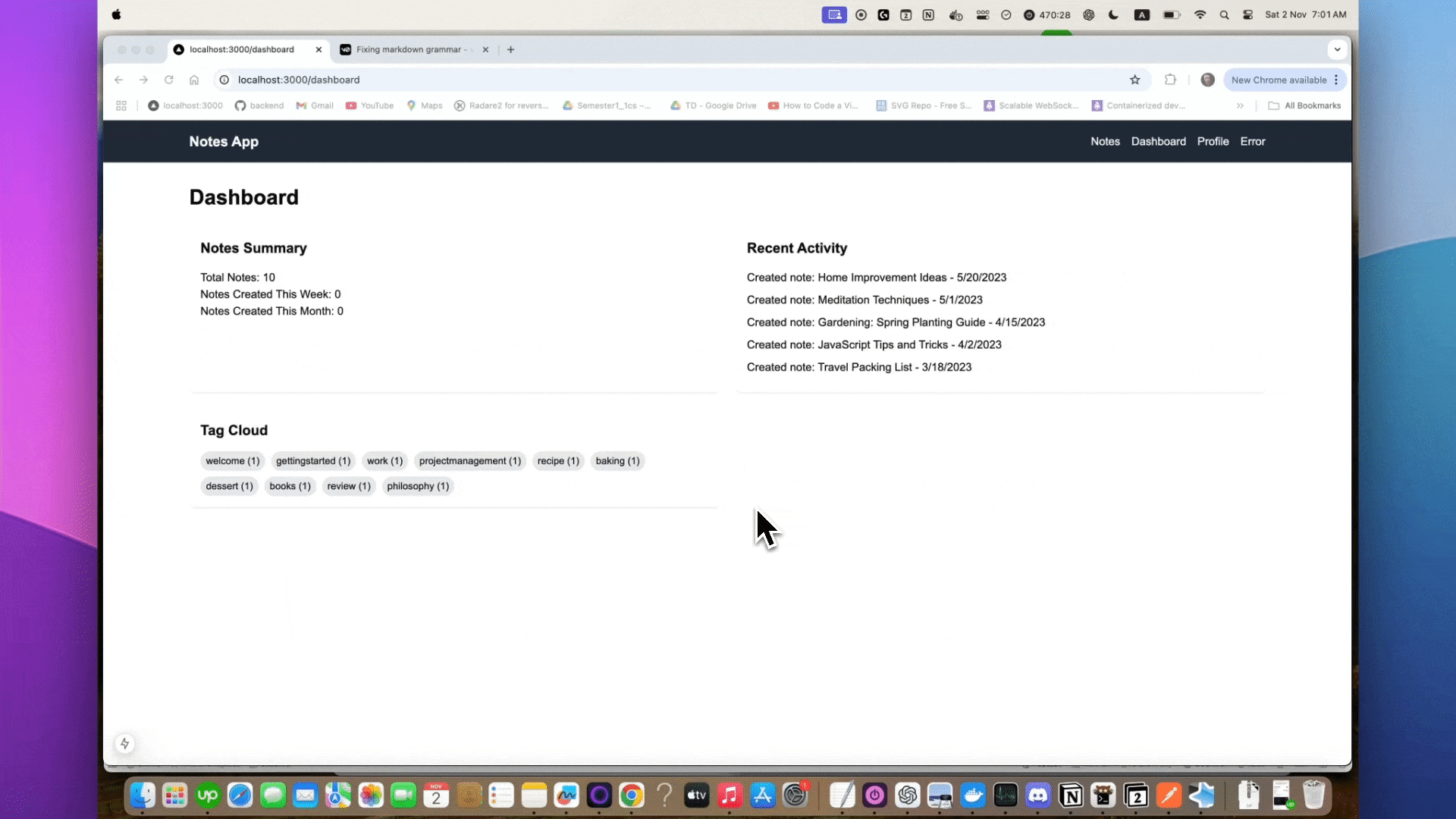Select the review tag filter

(349, 486)
